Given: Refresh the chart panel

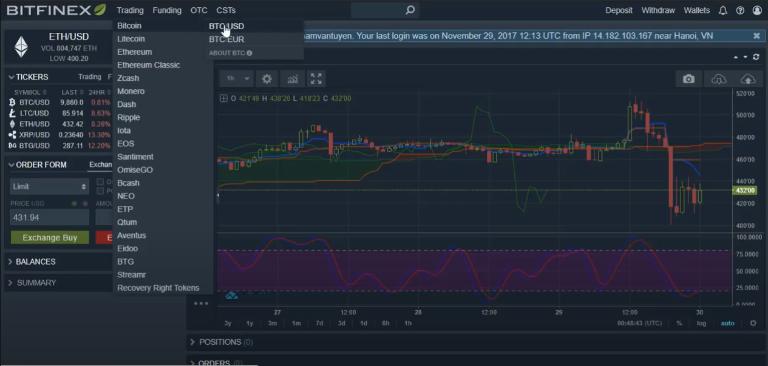Looking at the screenshot, I should [756, 57].
